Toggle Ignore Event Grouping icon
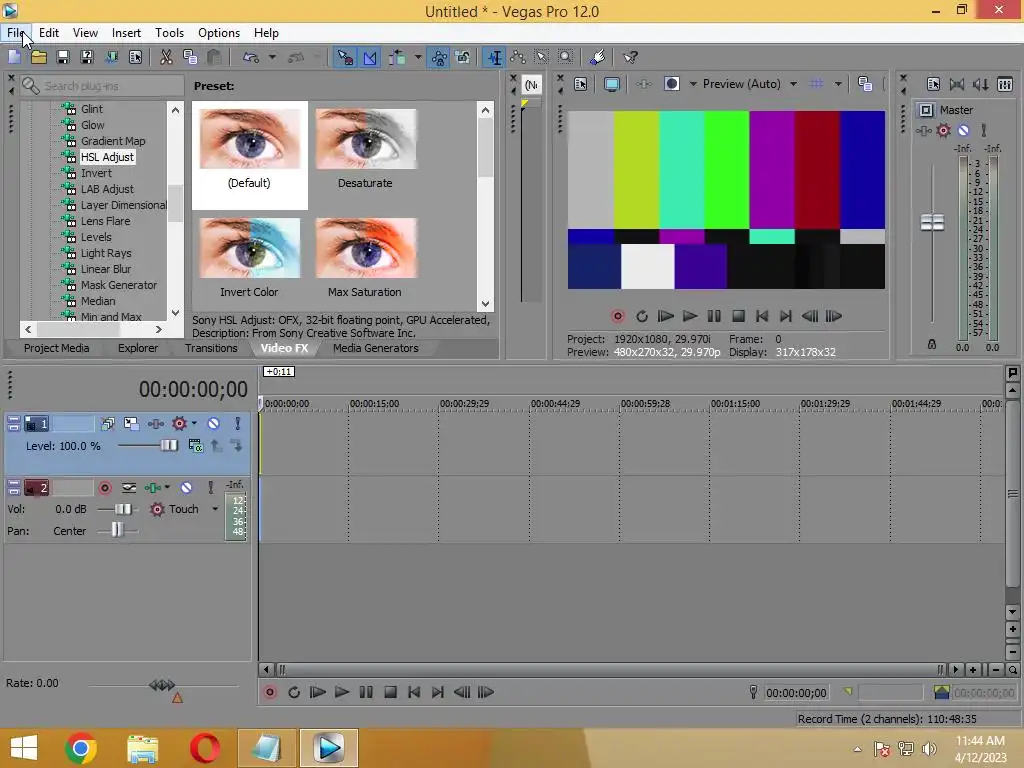 (463, 57)
